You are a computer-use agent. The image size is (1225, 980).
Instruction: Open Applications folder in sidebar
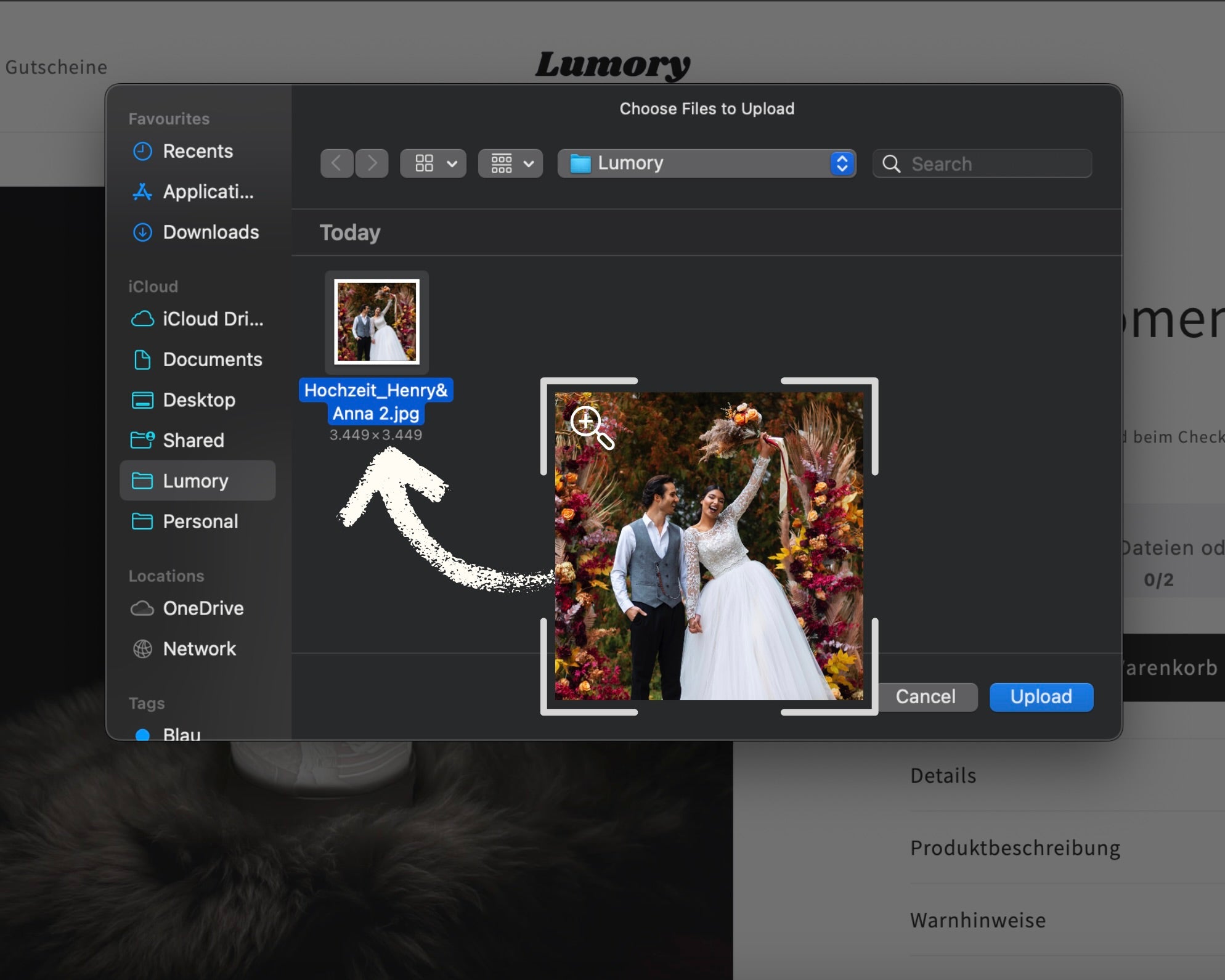pyautogui.click(x=207, y=192)
